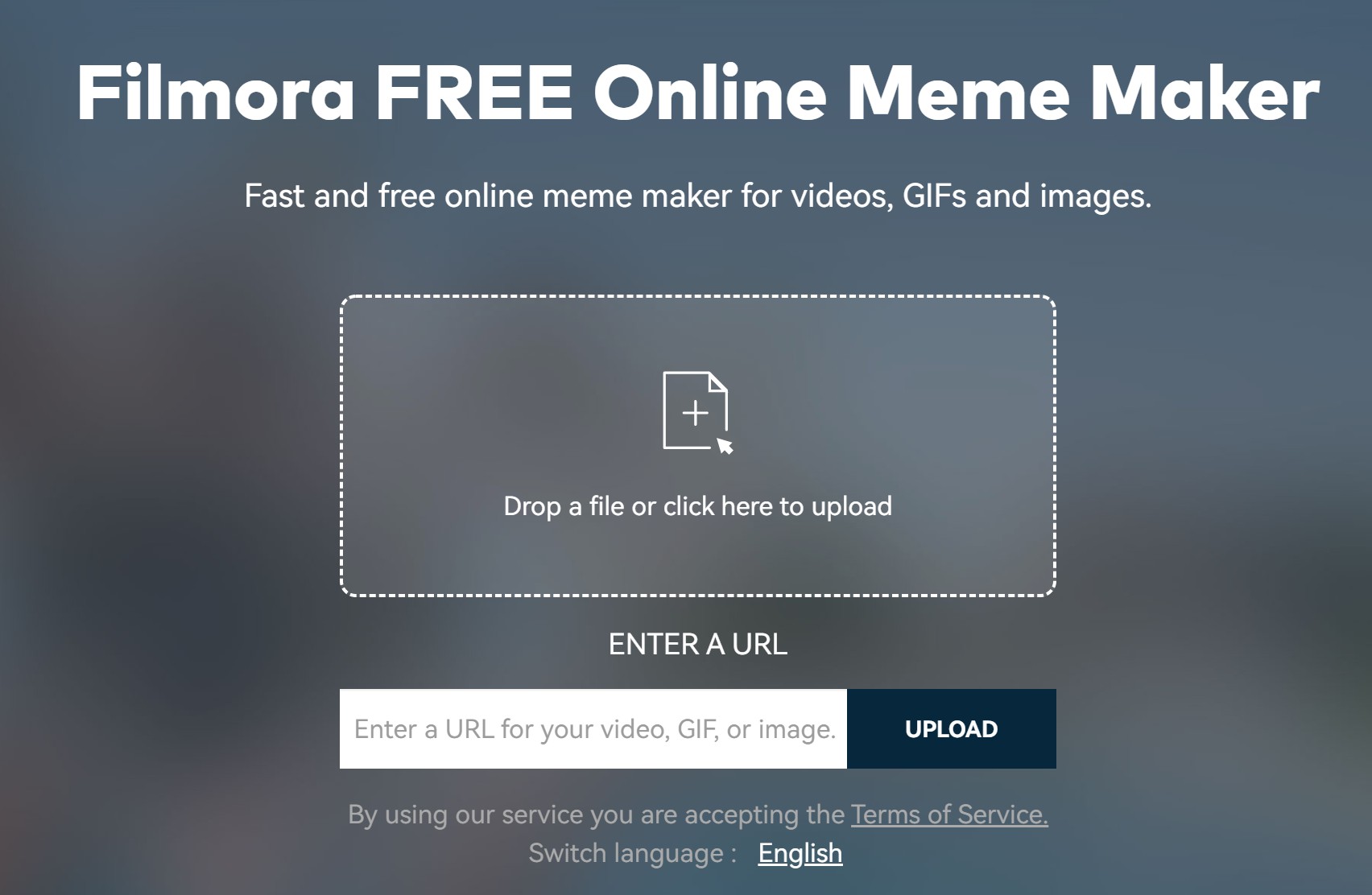Viewport: 1372px width, 895px height.
Task: Click the "Meme Maker" words in the title
Action: coord(1083,93)
